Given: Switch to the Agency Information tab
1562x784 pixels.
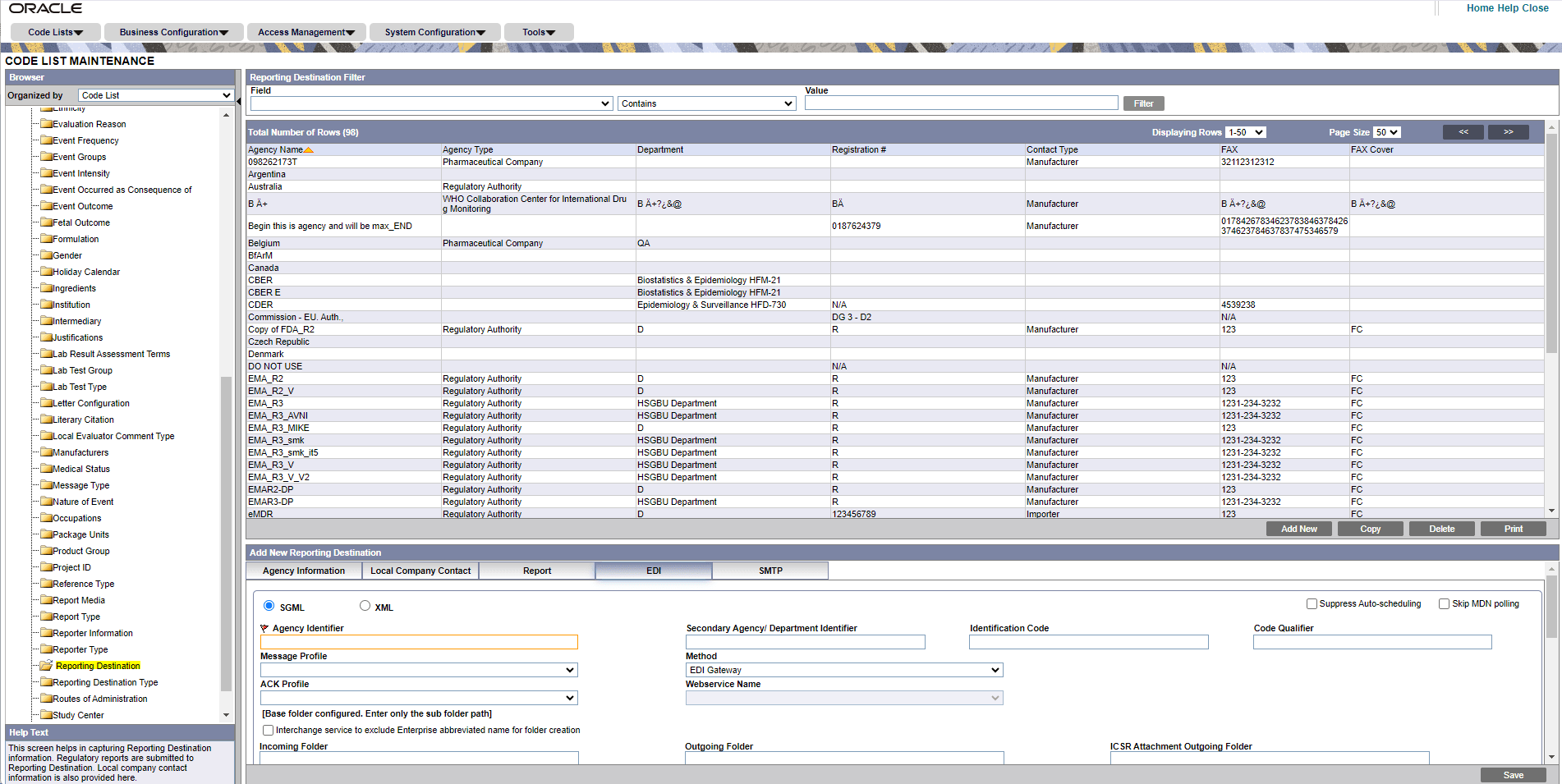Looking at the screenshot, I should 304,571.
